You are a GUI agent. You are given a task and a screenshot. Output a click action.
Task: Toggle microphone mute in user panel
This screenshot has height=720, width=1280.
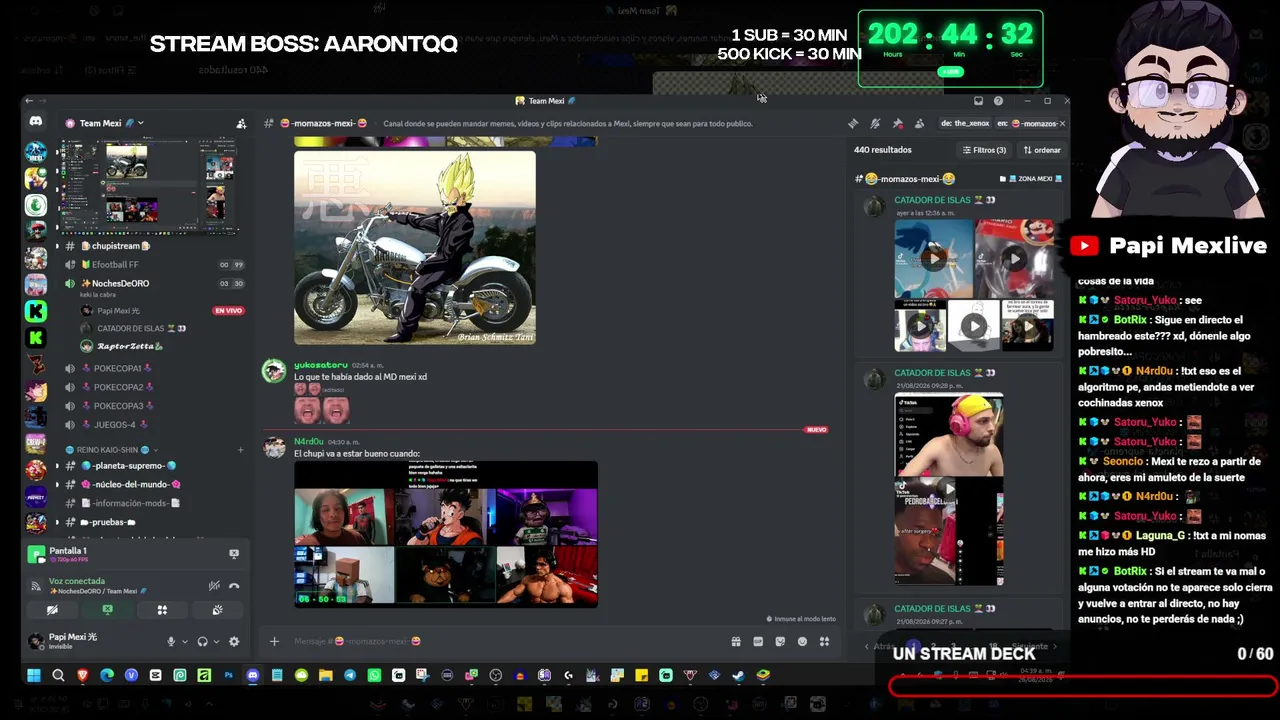point(171,642)
